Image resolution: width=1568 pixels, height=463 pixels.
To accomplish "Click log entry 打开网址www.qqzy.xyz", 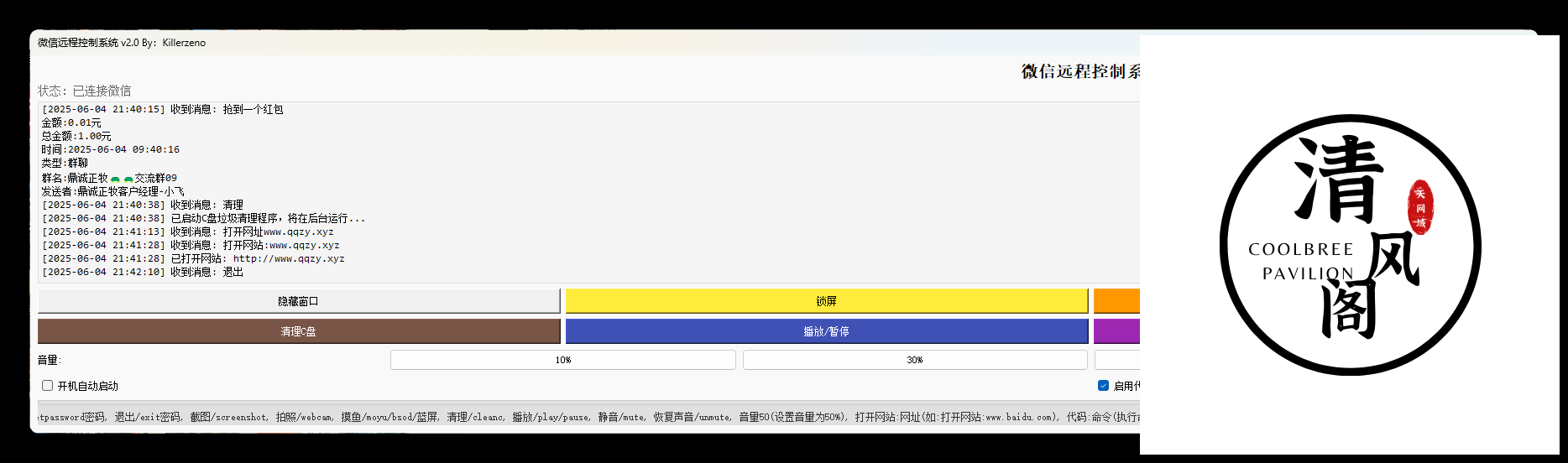I will 188,231.
